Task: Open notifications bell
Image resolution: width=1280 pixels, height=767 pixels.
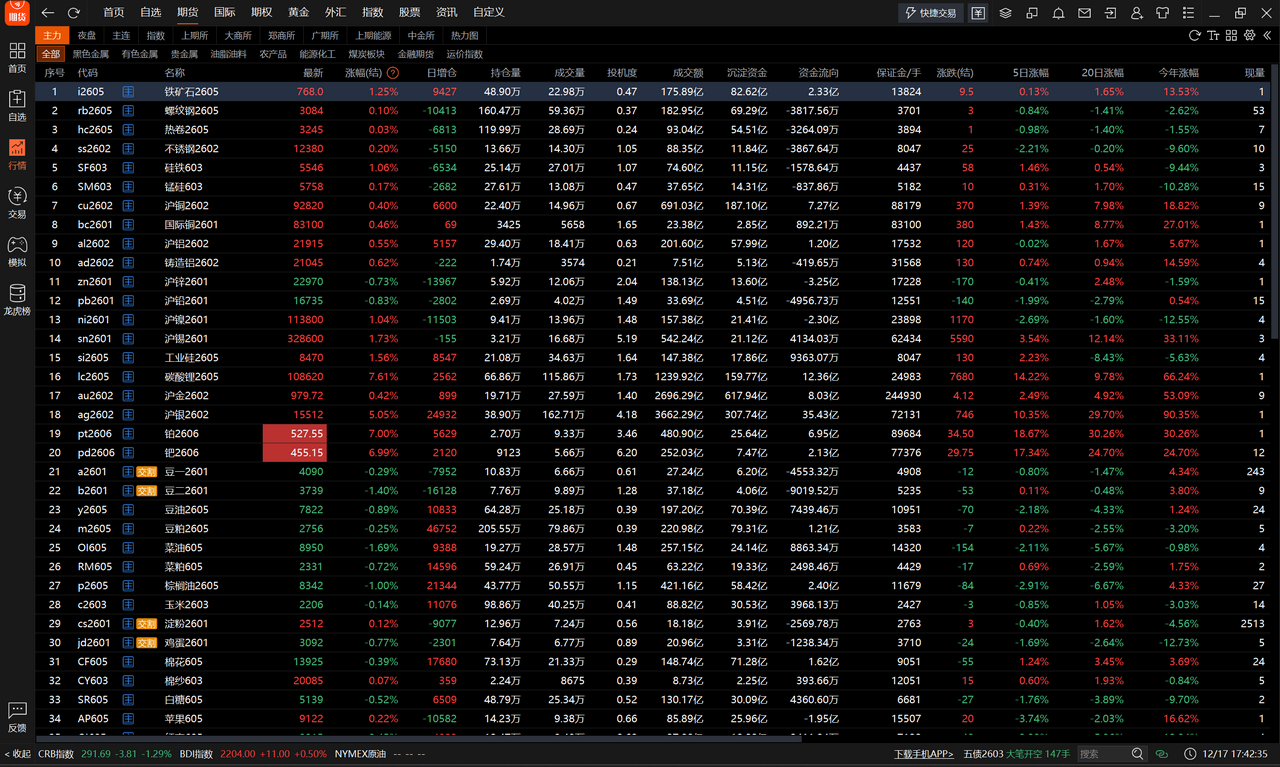Action: 1059,13
